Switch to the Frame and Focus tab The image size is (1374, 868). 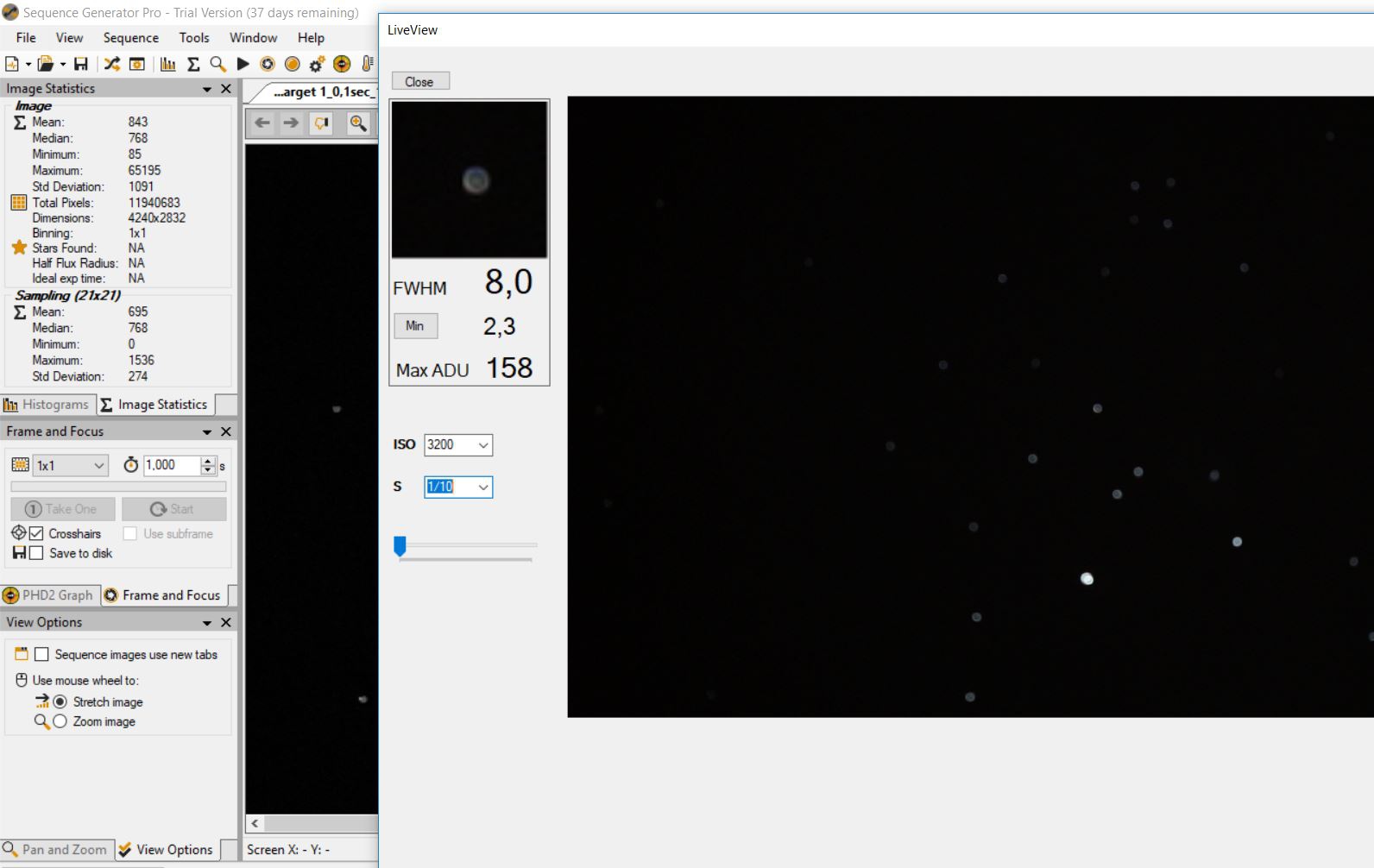(163, 595)
